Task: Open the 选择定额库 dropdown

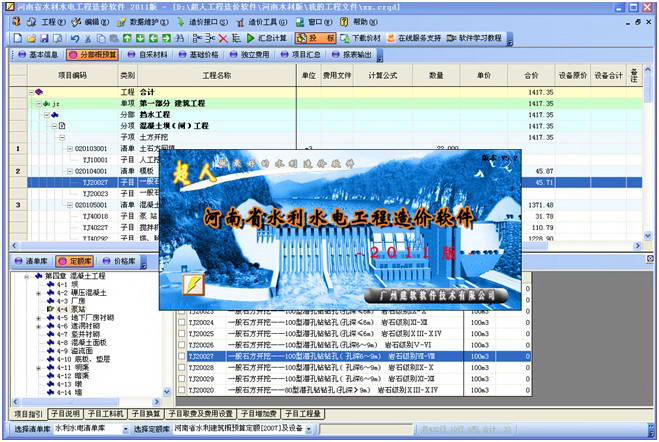Action: [x=309, y=429]
